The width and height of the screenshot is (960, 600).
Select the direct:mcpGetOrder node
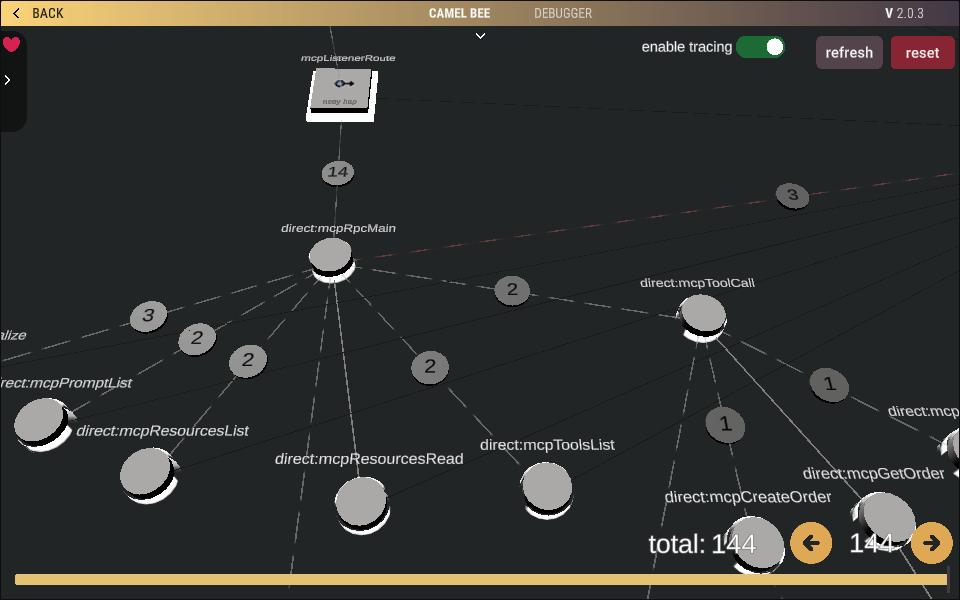886,516
